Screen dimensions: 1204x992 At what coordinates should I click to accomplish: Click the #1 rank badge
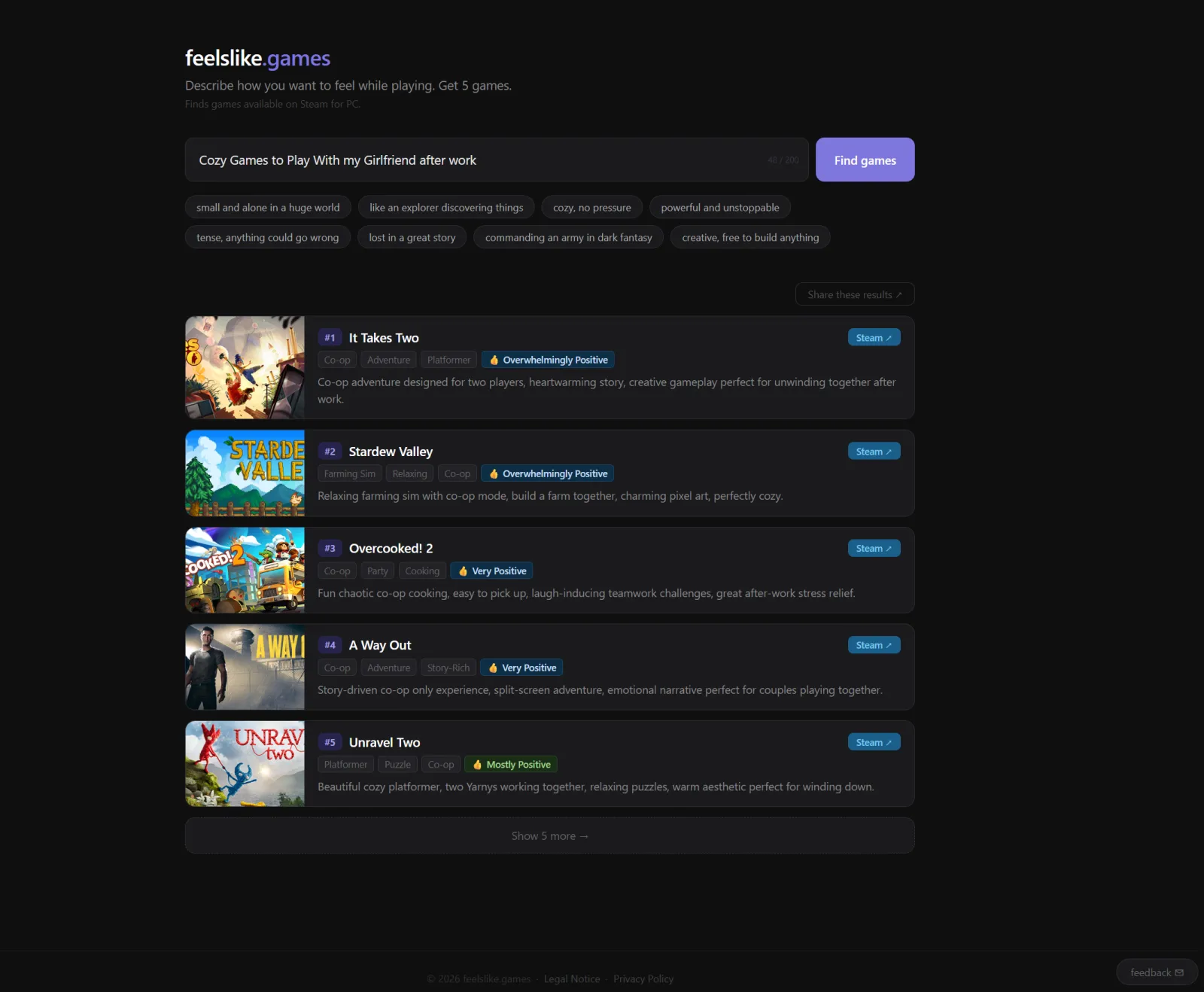[330, 337]
